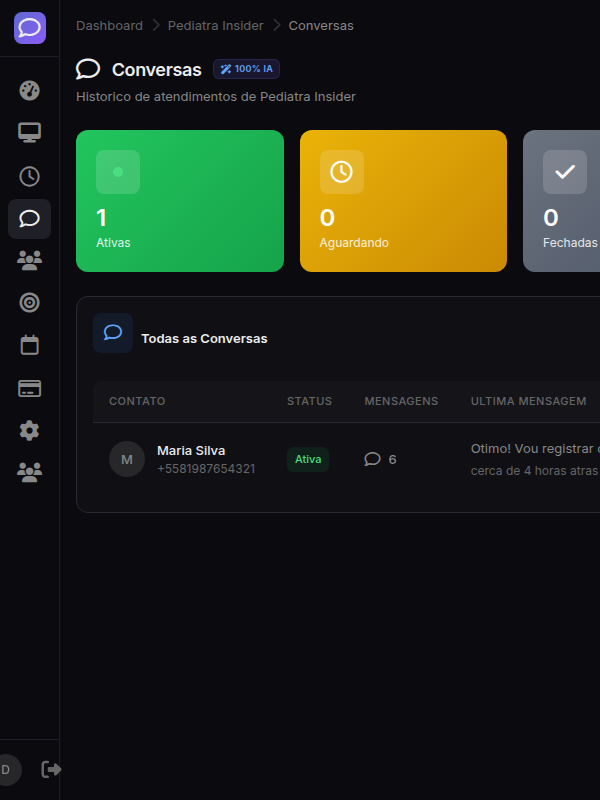Open the user avatar labeled D

(x=7, y=769)
